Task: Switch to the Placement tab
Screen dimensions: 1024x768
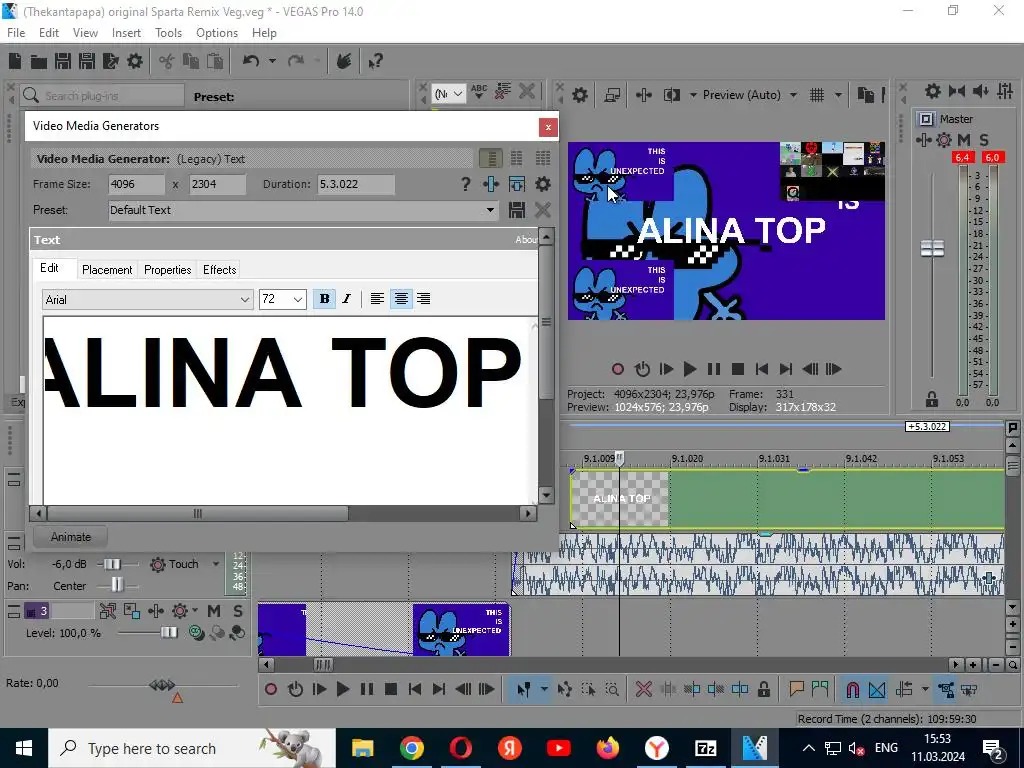Action: 107,270
